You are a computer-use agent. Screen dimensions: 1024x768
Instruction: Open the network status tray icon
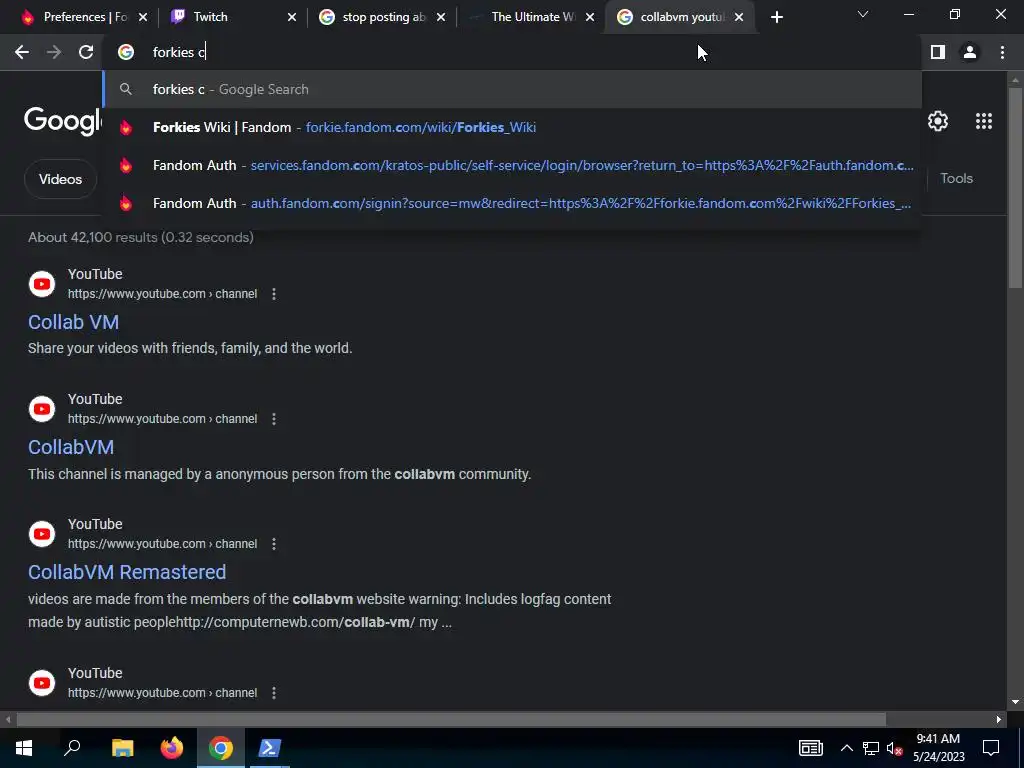tap(871, 748)
